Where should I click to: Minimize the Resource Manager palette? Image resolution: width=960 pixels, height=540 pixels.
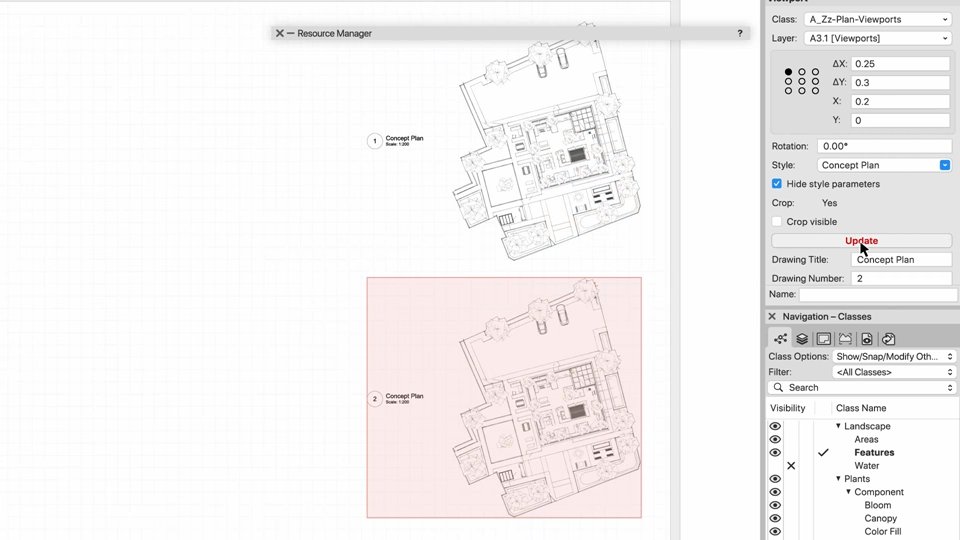tap(290, 33)
